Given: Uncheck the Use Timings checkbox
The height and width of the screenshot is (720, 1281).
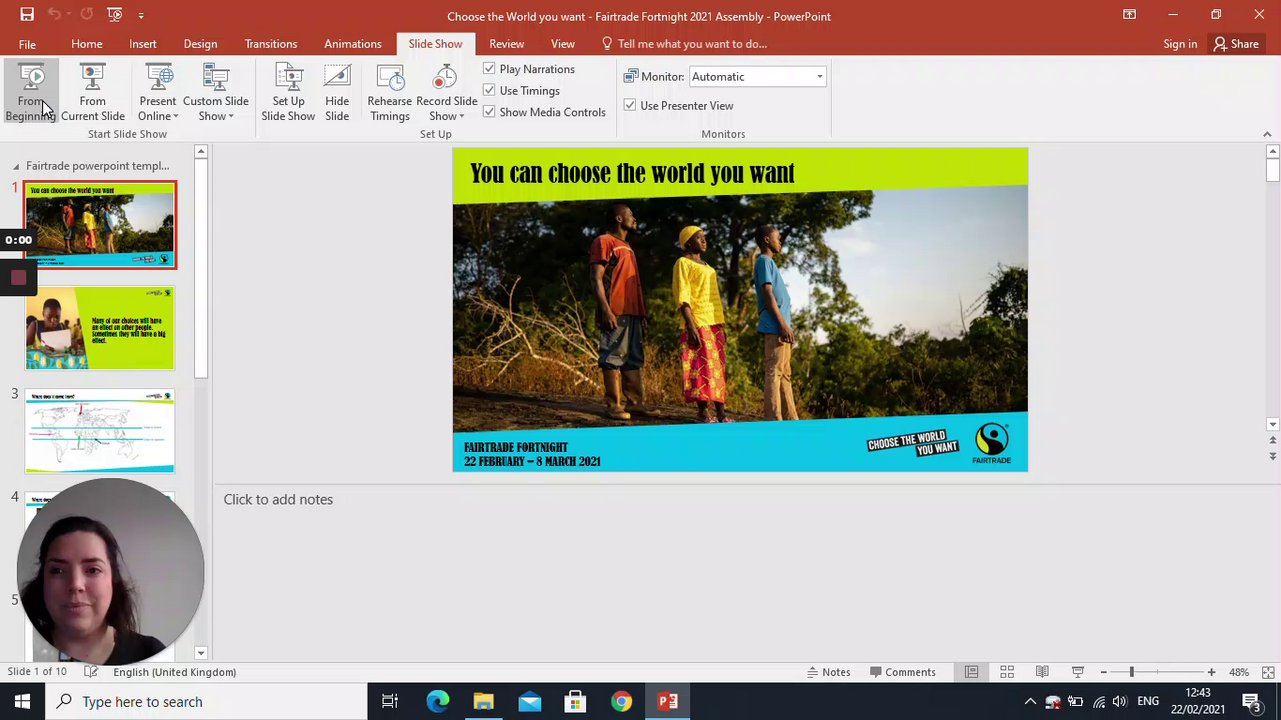Looking at the screenshot, I should click(489, 90).
